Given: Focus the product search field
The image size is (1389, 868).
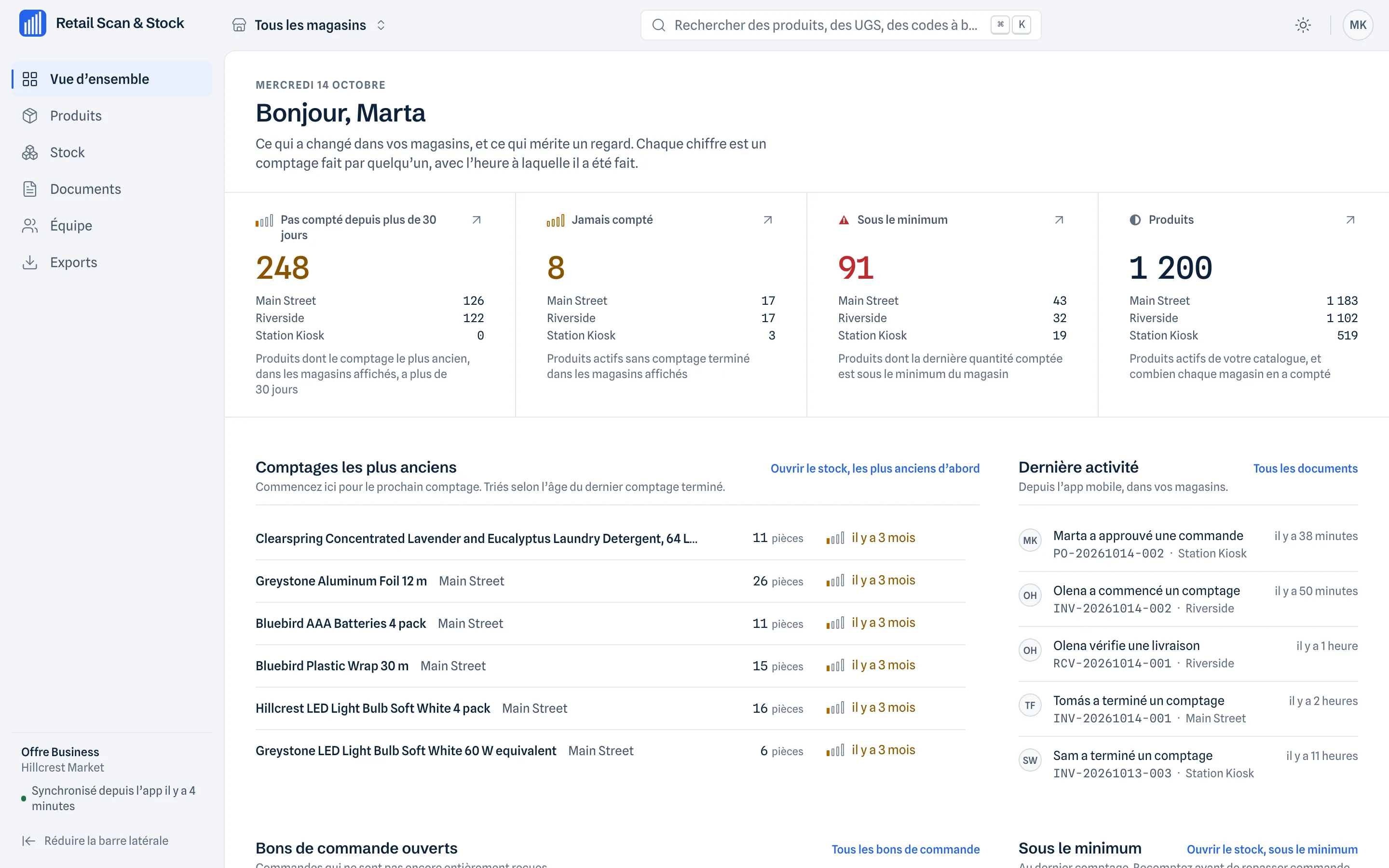Looking at the screenshot, I should 840,25.
